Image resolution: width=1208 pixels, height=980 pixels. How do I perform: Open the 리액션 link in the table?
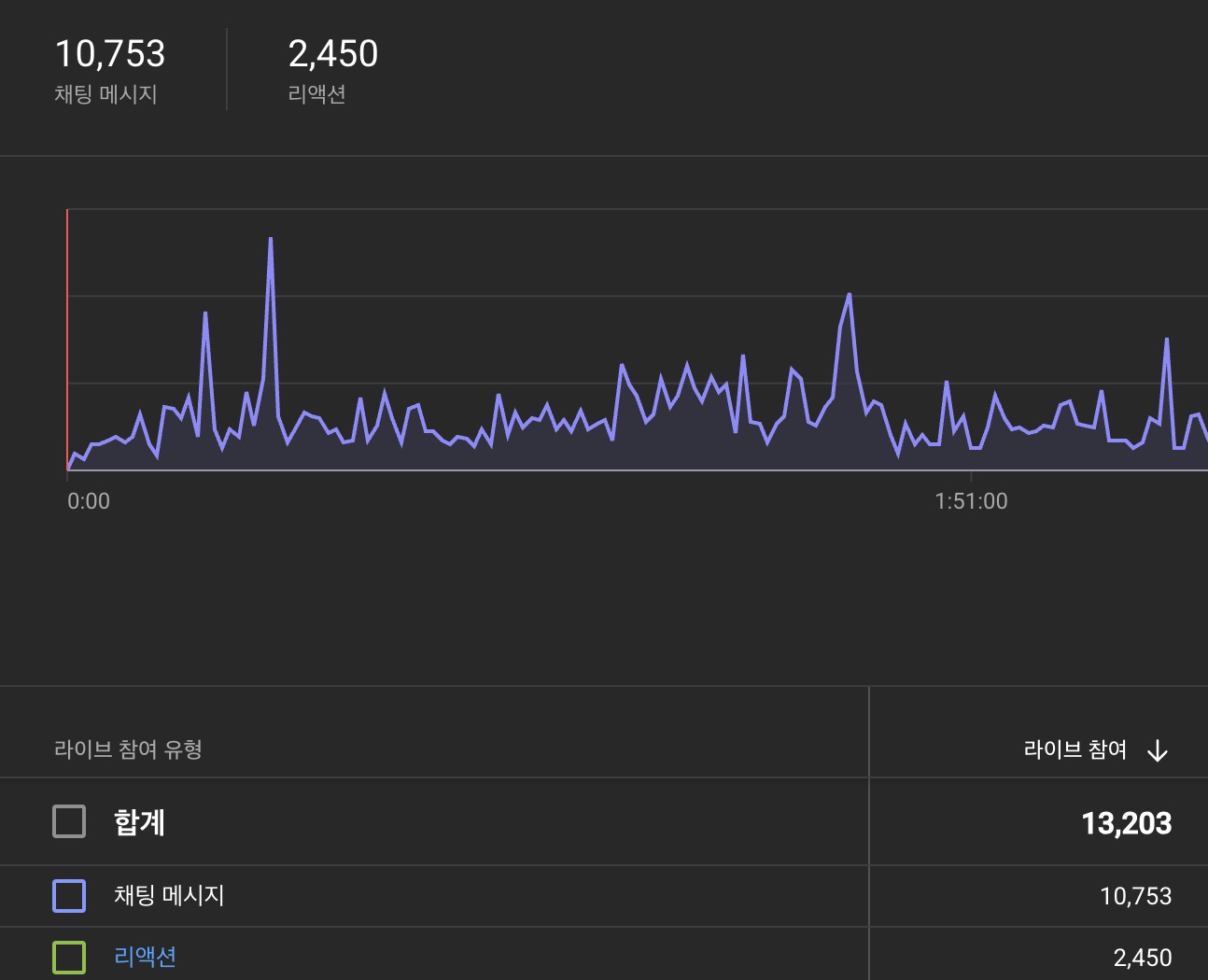[x=145, y=958]
